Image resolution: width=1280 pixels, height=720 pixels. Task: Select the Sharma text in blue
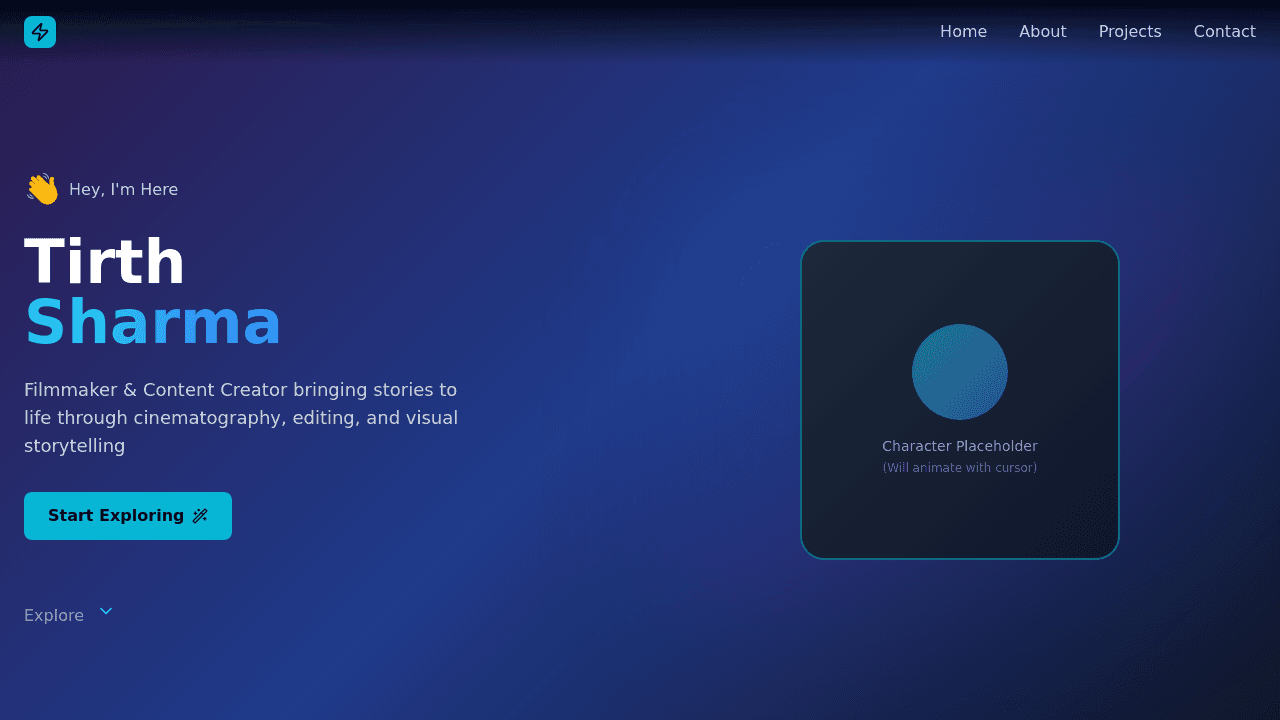pyautogui.click(x=154, y=322)
